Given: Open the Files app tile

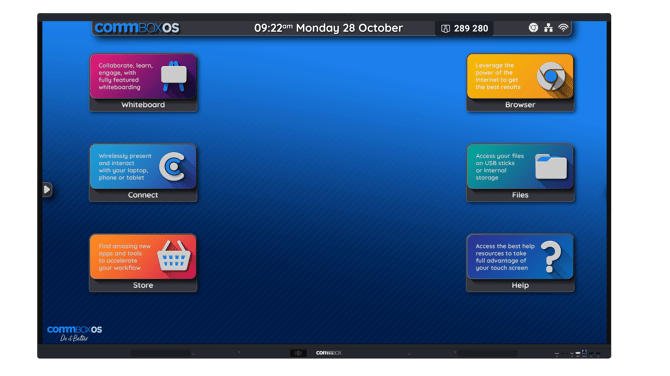Looking at the screenshot, I should 520,173.
